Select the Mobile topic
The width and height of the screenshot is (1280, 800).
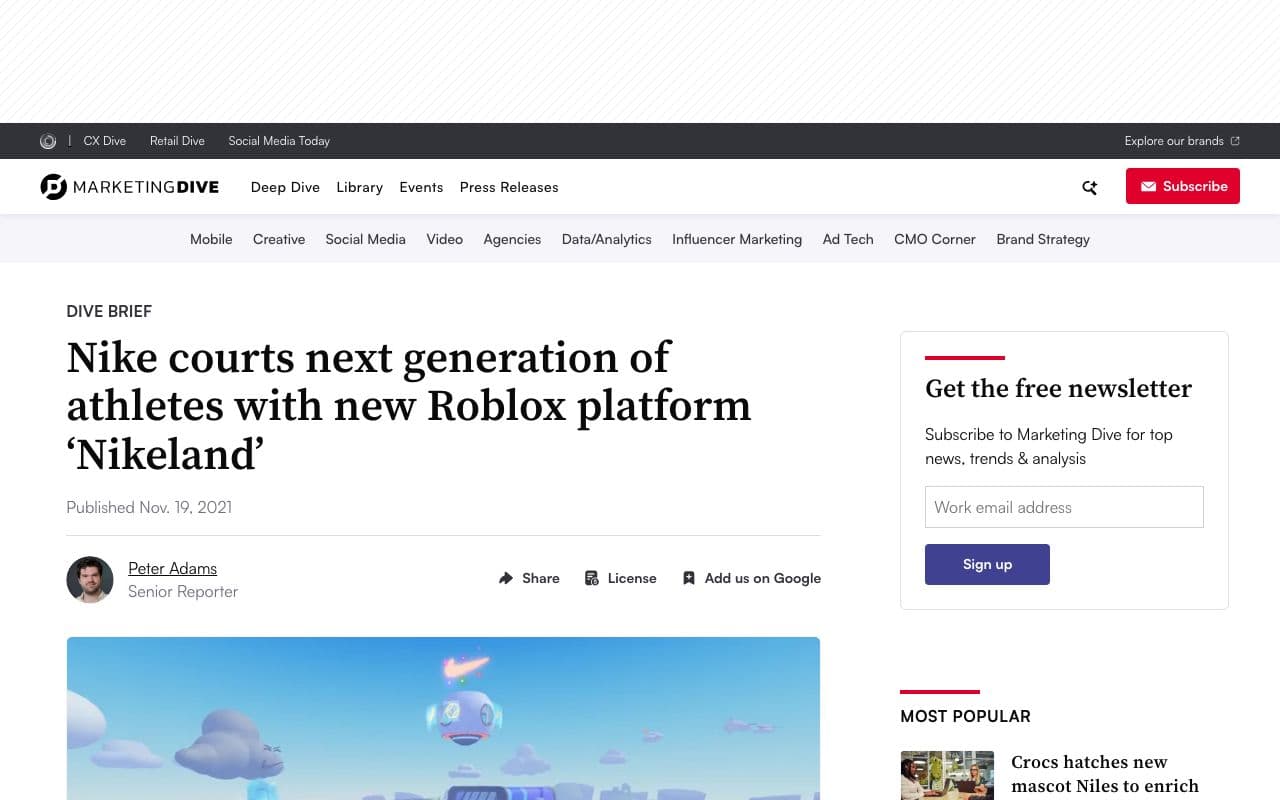pyautogui.click(x=211, y=239)
